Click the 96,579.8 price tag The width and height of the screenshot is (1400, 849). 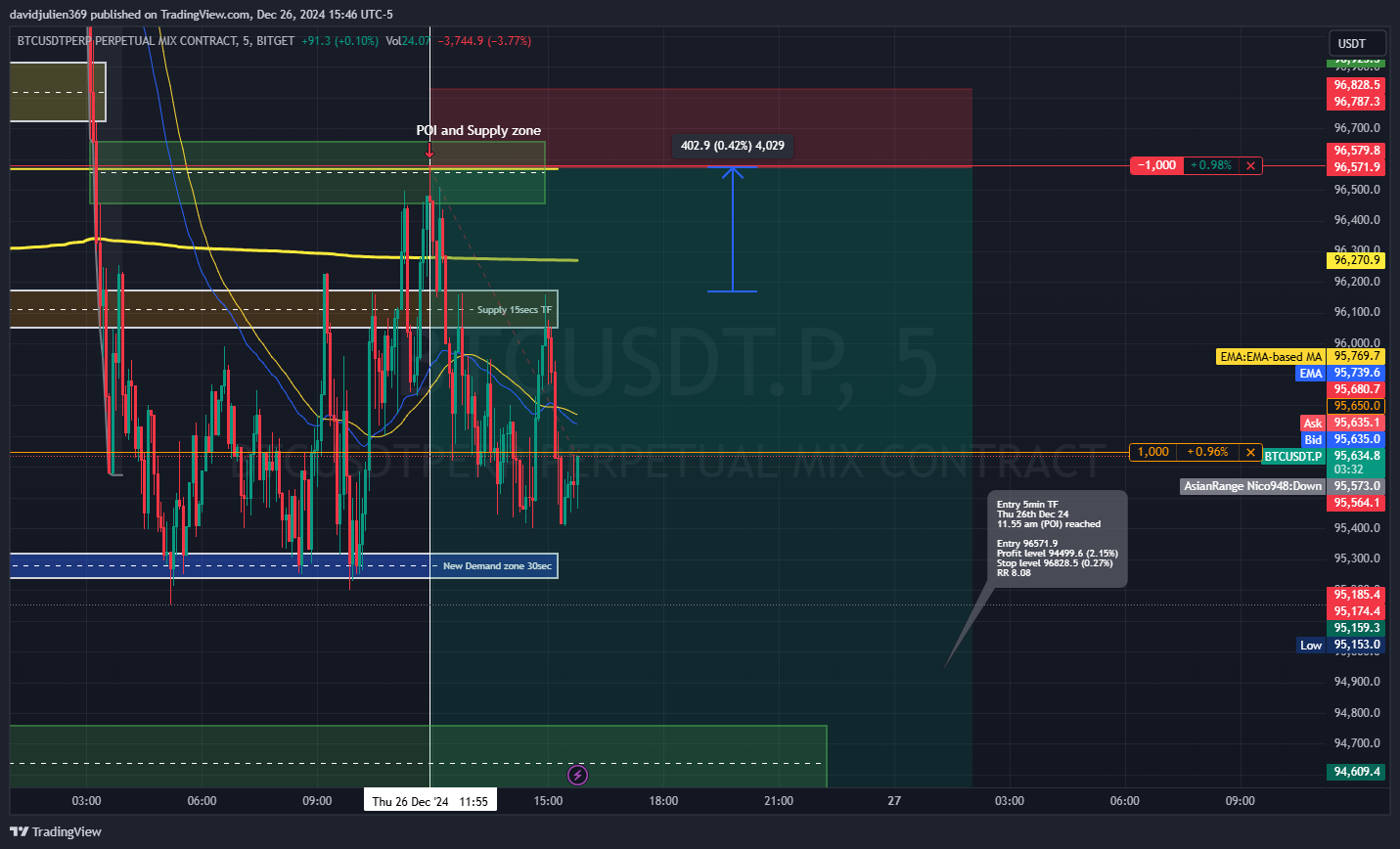coord(1357,151)
